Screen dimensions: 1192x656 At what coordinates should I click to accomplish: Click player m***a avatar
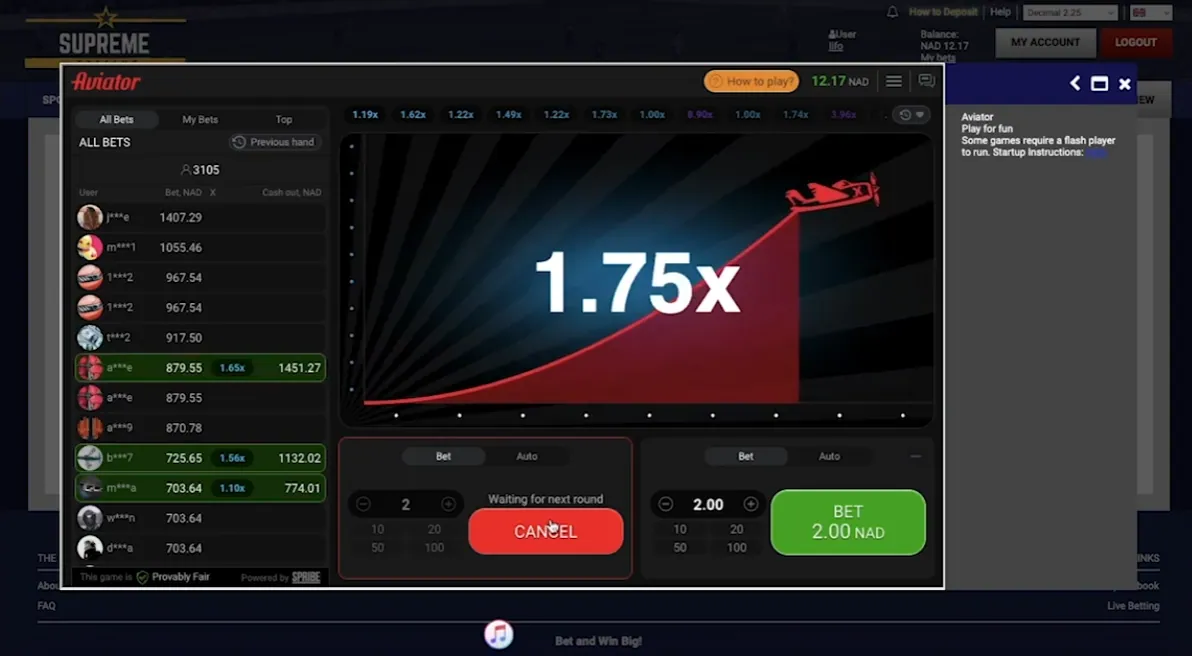(90, 488)
